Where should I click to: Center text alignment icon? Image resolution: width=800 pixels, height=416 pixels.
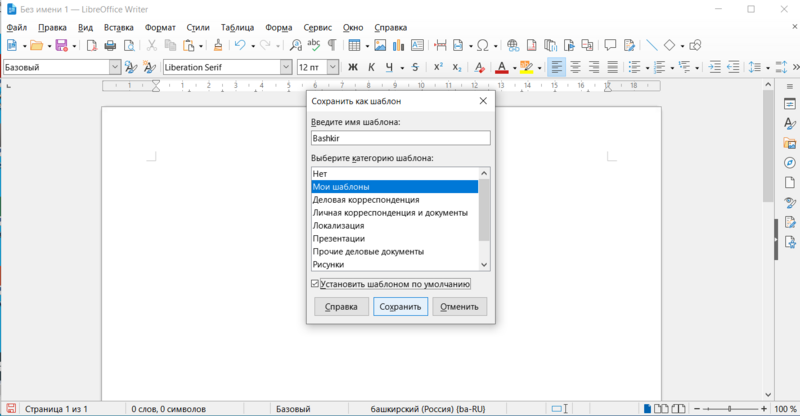pos(575,67)
